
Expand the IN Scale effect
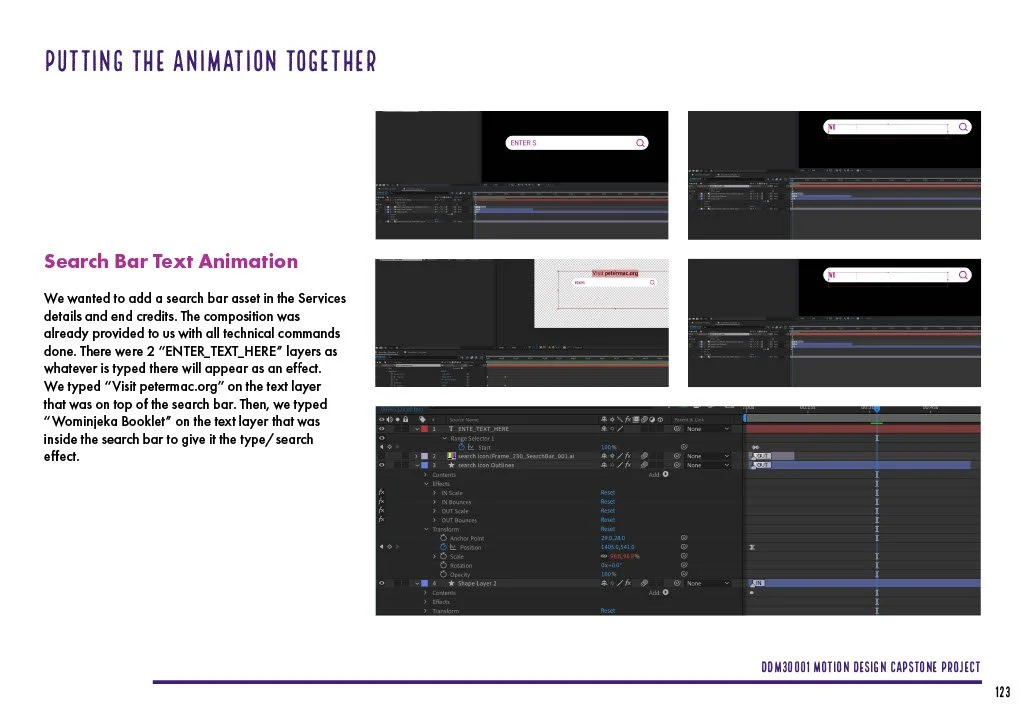(435, 493)
